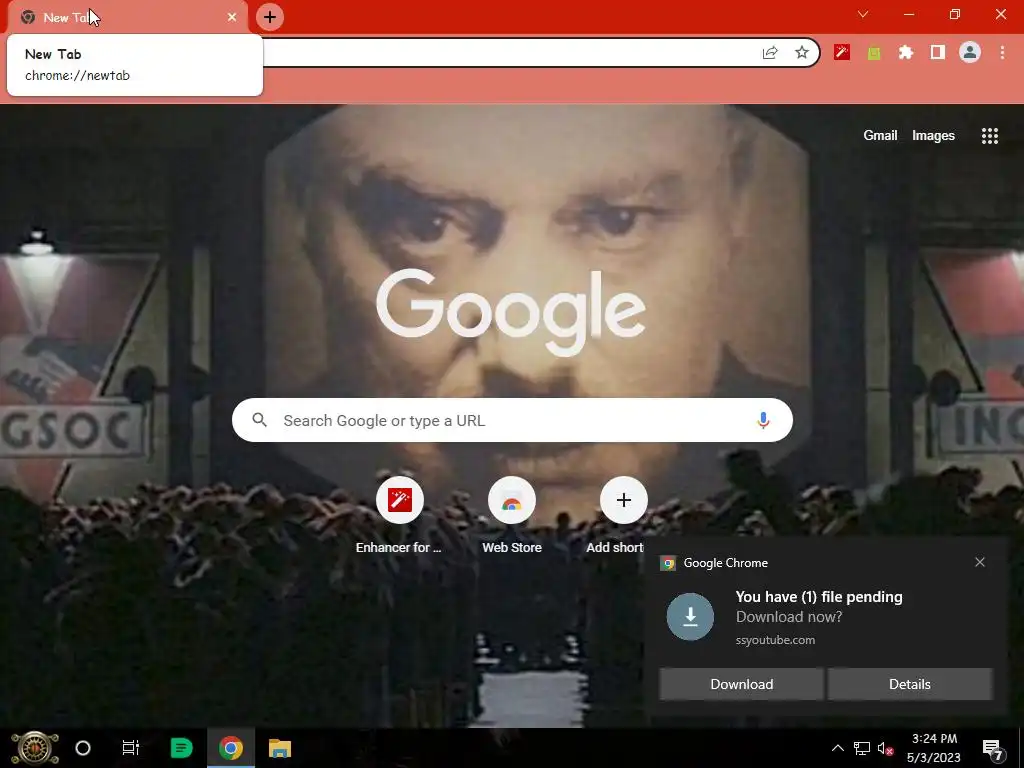Click the Google Chrome notification header
This screenshot has height=768, width=1024.
[x=725, y=563]
